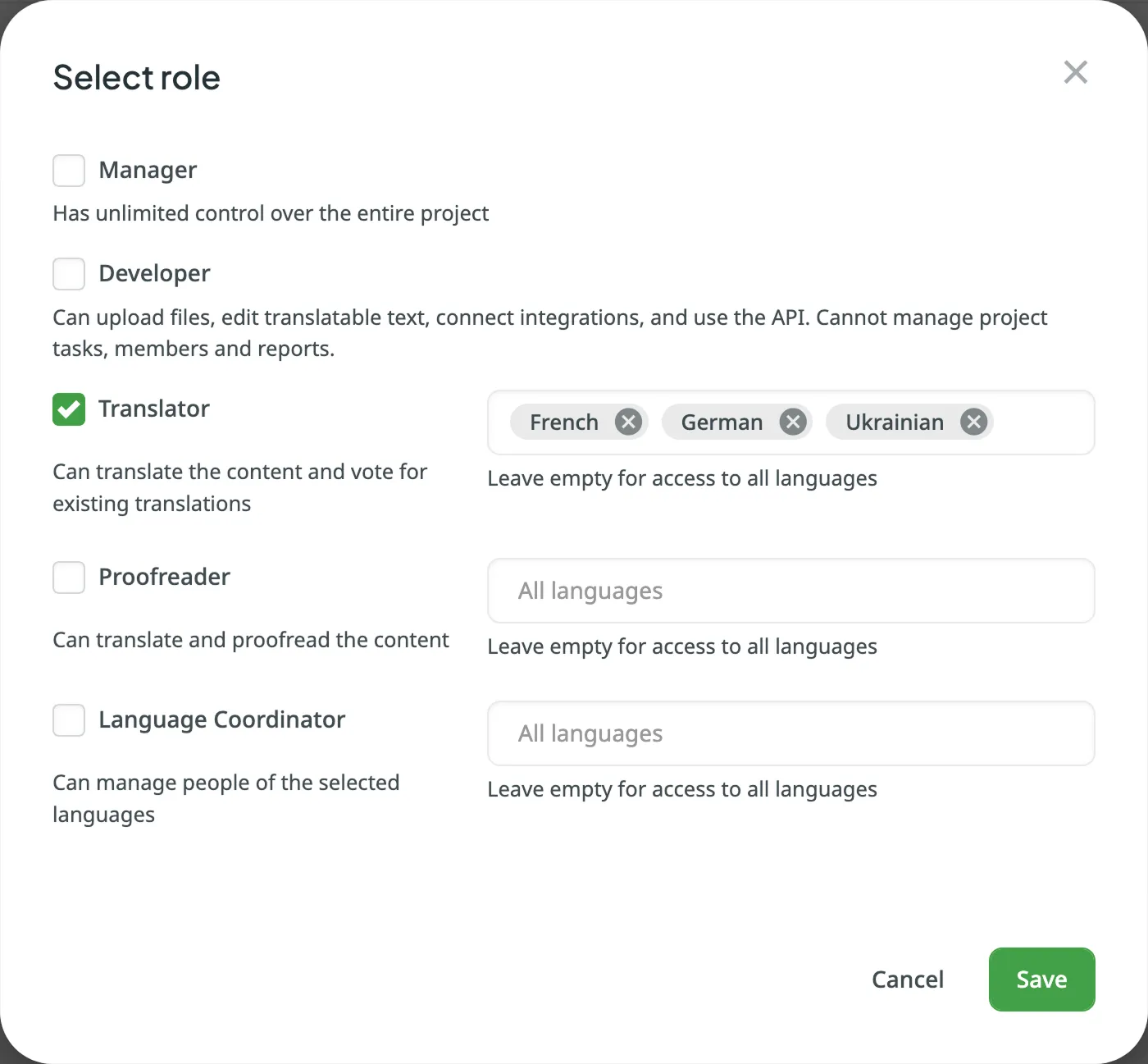Viewport: 1148px width, 1064px height.
Task: Click the X on the French chip
Action: tap(628, 422)
